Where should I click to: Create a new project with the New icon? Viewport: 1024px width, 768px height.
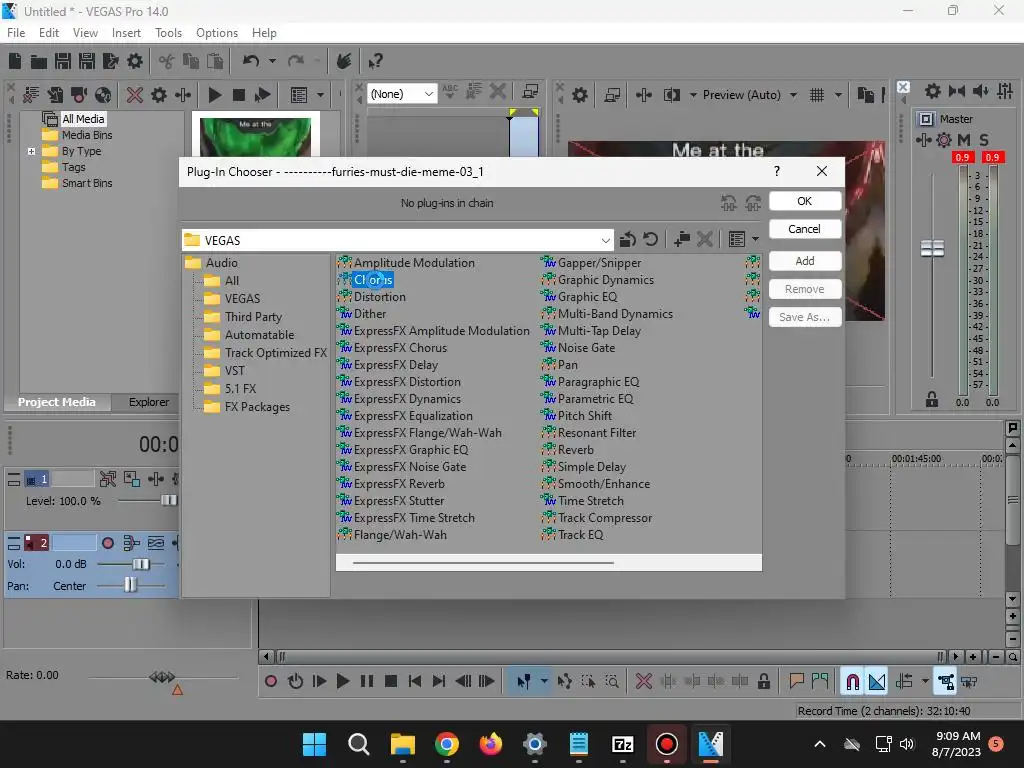(15, 61)
